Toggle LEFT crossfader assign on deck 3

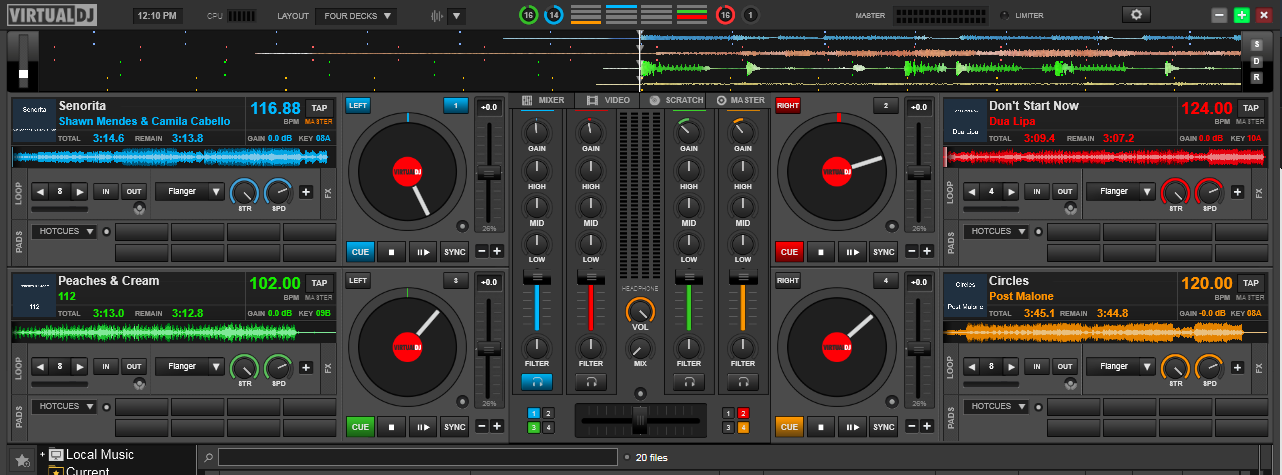click(358, 281)
